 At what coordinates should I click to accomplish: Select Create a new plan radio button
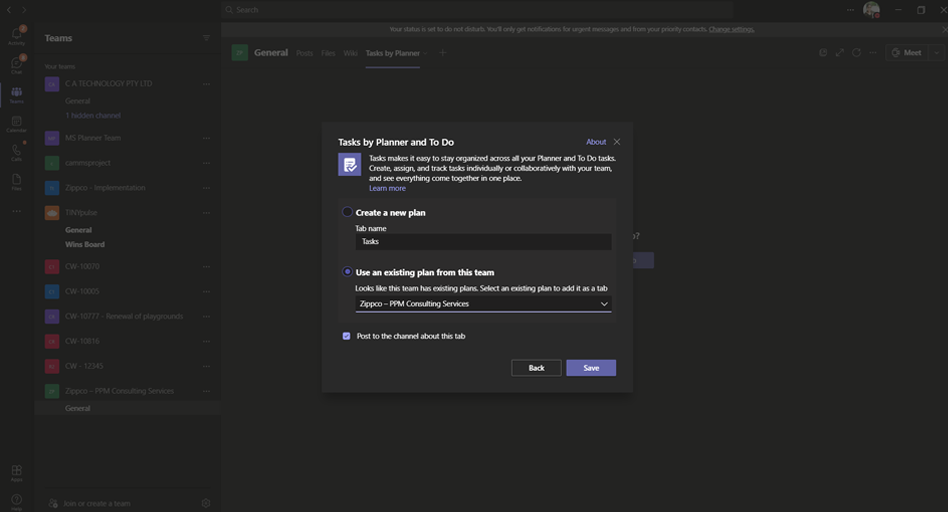(347, 212)
